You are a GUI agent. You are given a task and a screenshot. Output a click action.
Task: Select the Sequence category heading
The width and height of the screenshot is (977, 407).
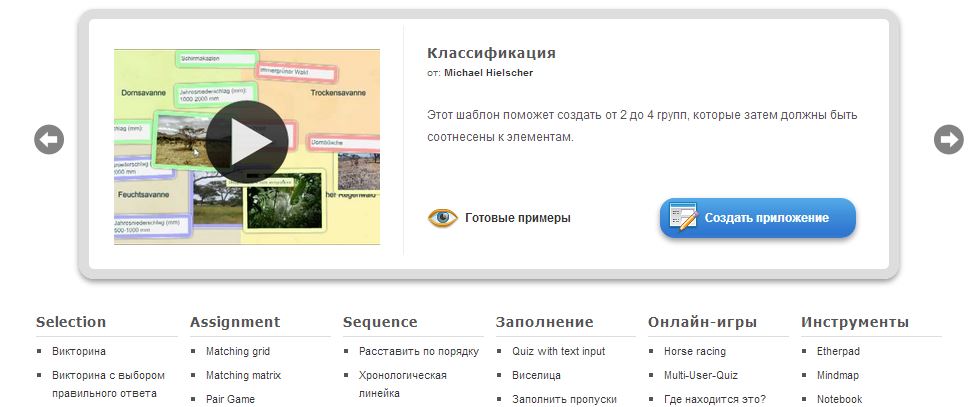click(x=380, y=322)
